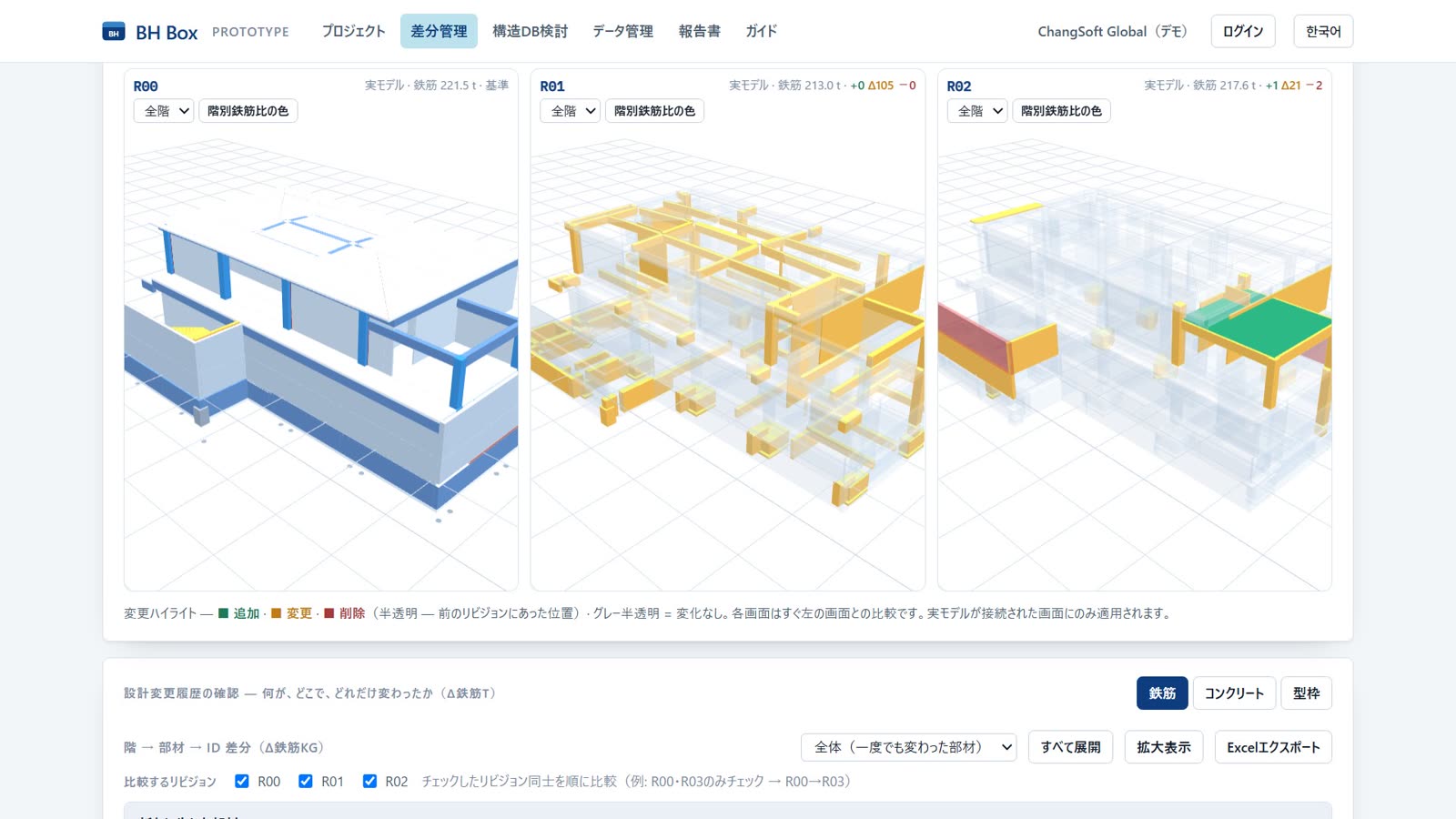
Task: Click the R01 3D model viewport
Action: click(728, 359)
